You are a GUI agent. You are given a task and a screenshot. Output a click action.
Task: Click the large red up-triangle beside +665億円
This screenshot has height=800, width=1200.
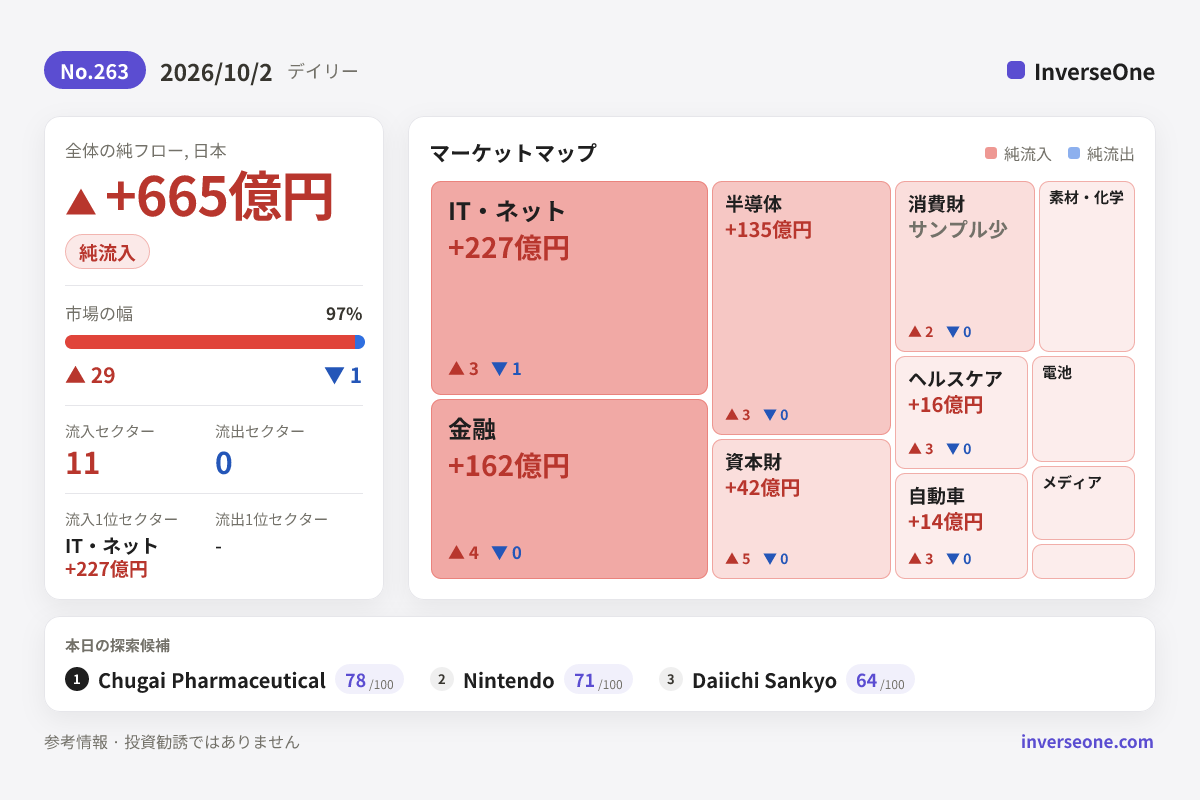[x=81, y=201]
